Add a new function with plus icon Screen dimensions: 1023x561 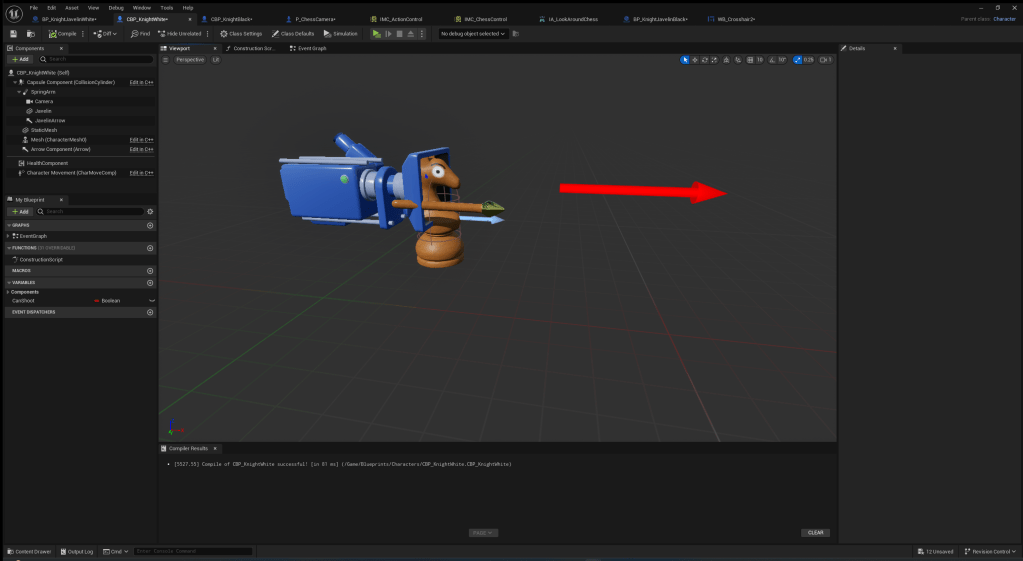(x=150, y=247)
